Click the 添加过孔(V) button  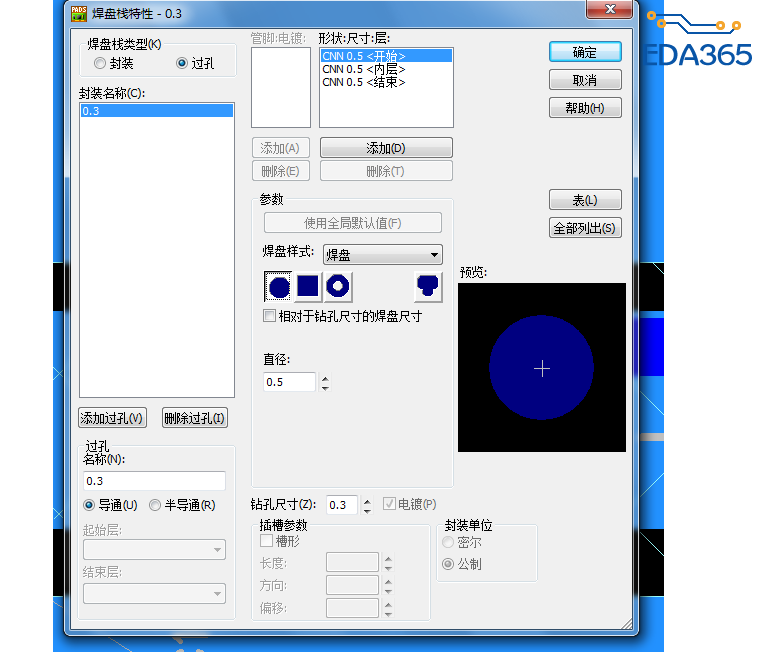click(x=112, y=418)
